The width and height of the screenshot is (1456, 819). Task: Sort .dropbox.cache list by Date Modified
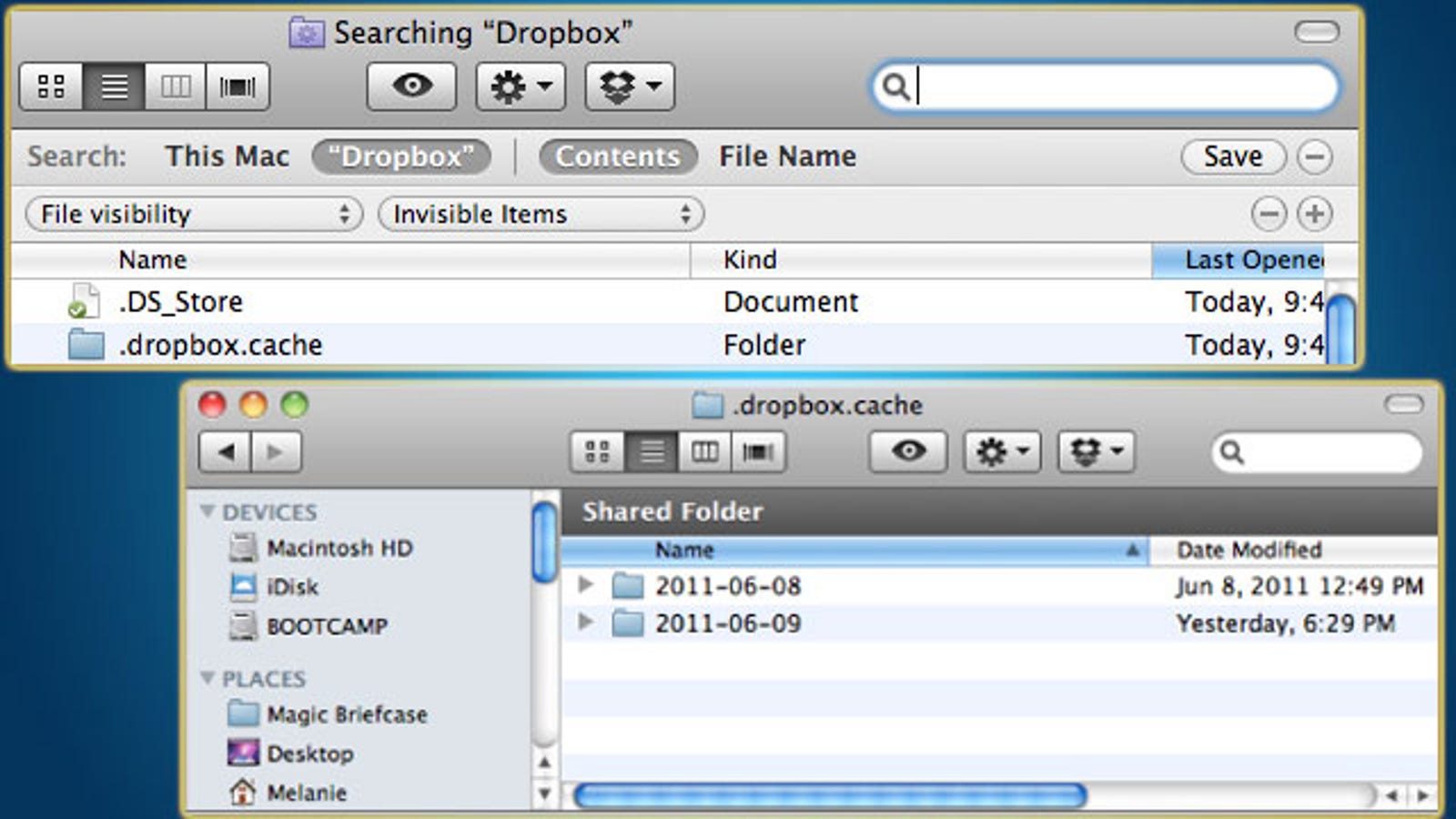point(1294,550)
